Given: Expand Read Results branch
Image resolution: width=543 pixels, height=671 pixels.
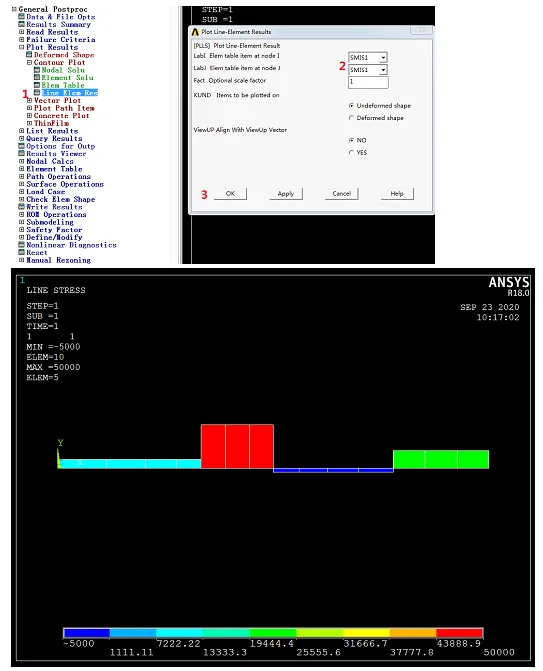Looking at the screenshot, I should click(x=21, y=32).
